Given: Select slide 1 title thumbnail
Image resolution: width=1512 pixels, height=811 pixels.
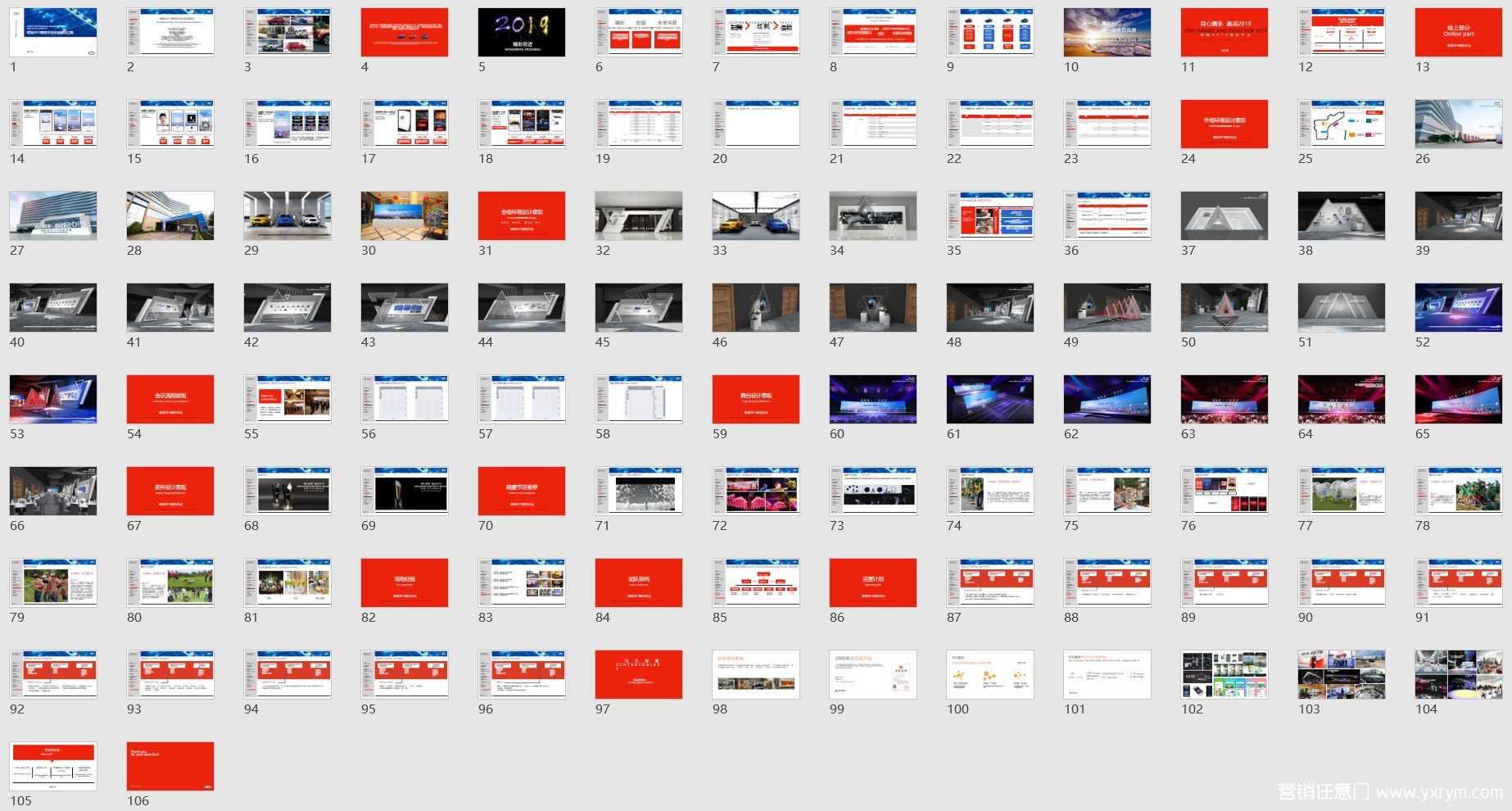Looking at the screenshot, I should pyautogui.click(x=53, y=33).
